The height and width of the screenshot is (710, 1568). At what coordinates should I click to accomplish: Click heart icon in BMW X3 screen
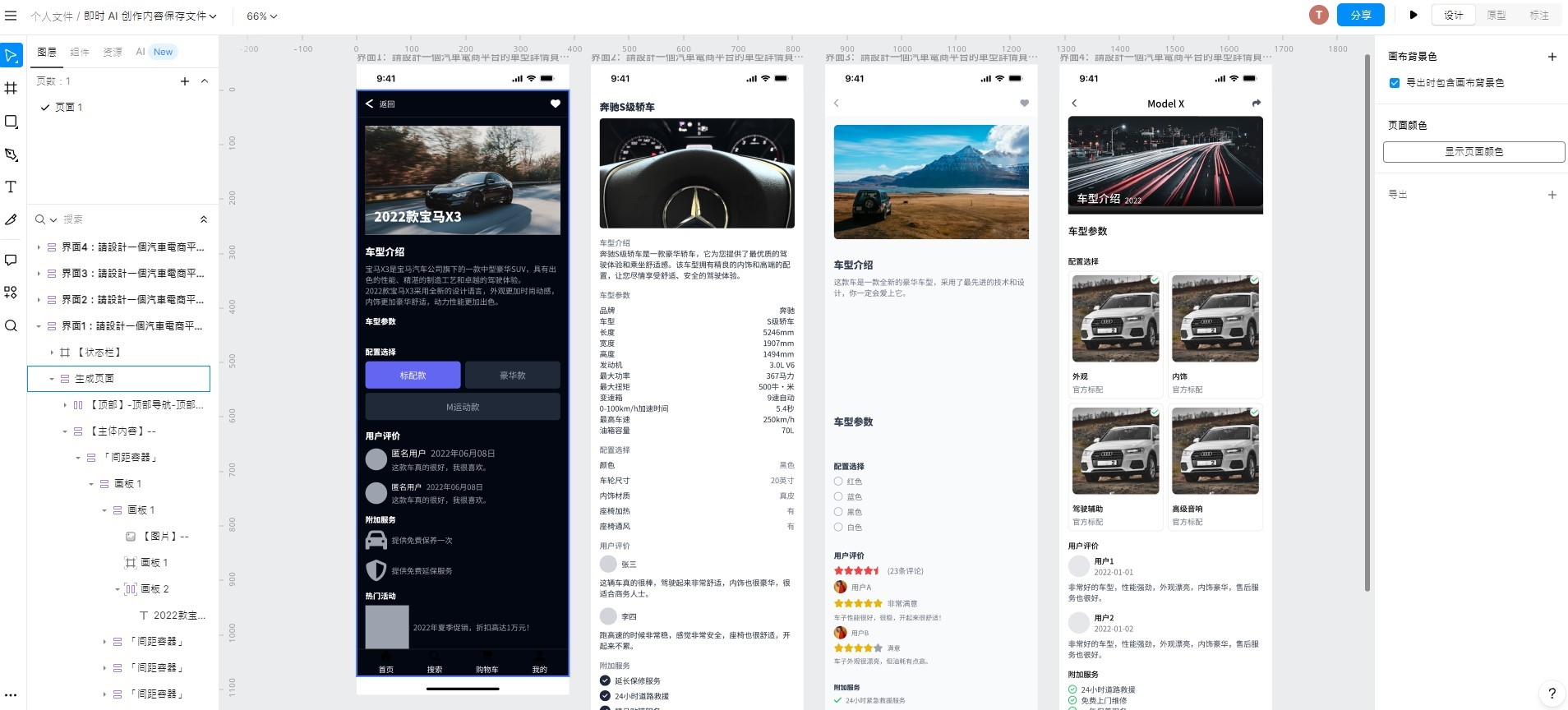point(556,104)
